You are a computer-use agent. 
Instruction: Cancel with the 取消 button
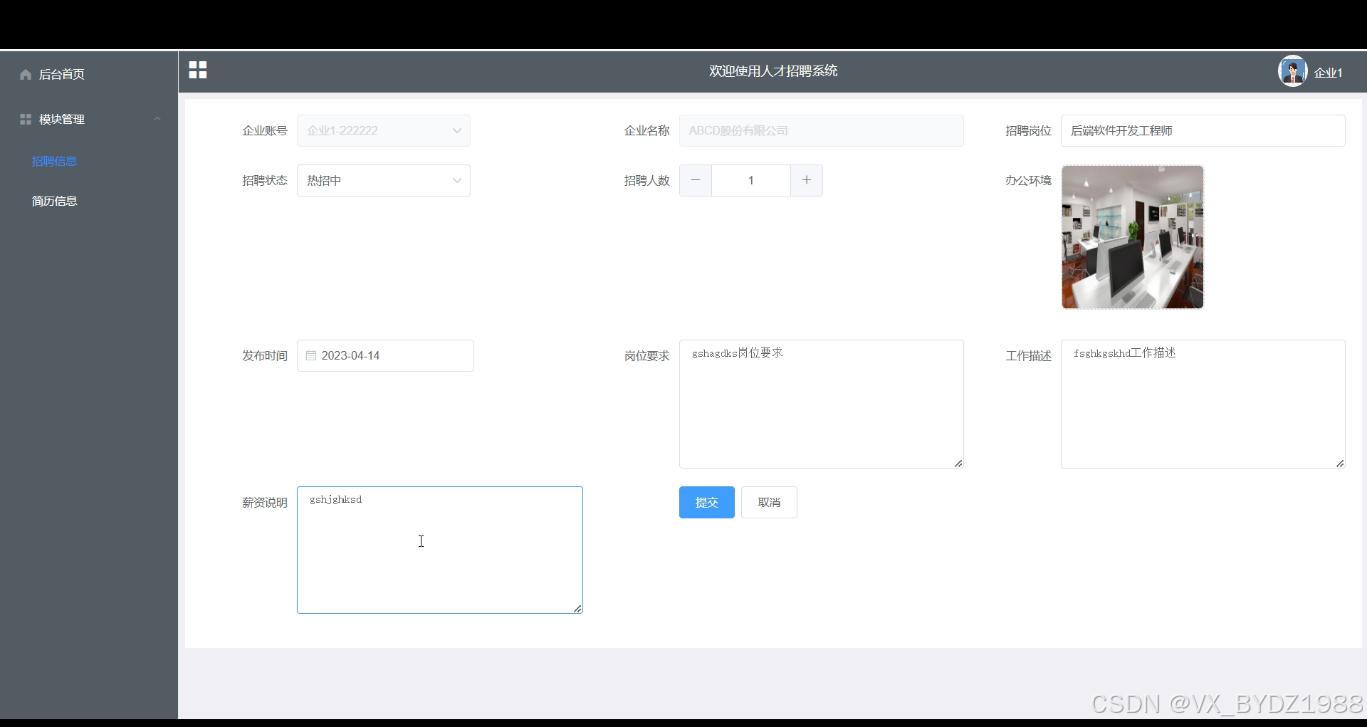click(769, 502)
